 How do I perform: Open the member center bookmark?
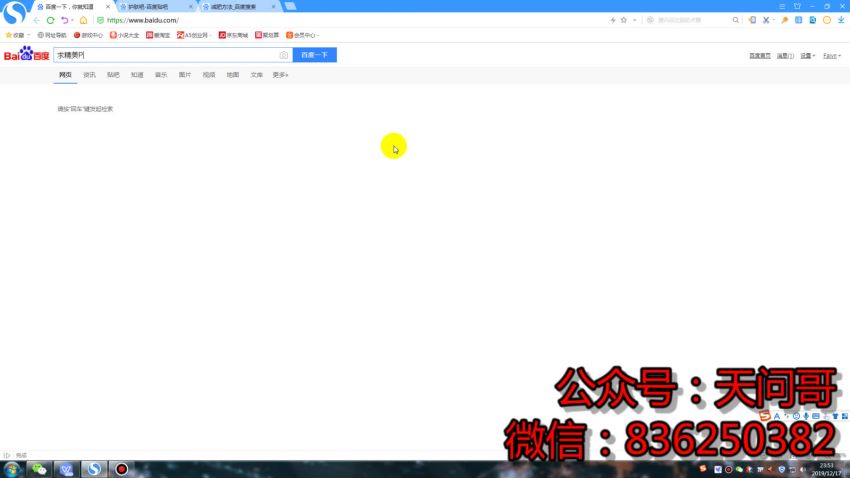[x=301, y=35]
